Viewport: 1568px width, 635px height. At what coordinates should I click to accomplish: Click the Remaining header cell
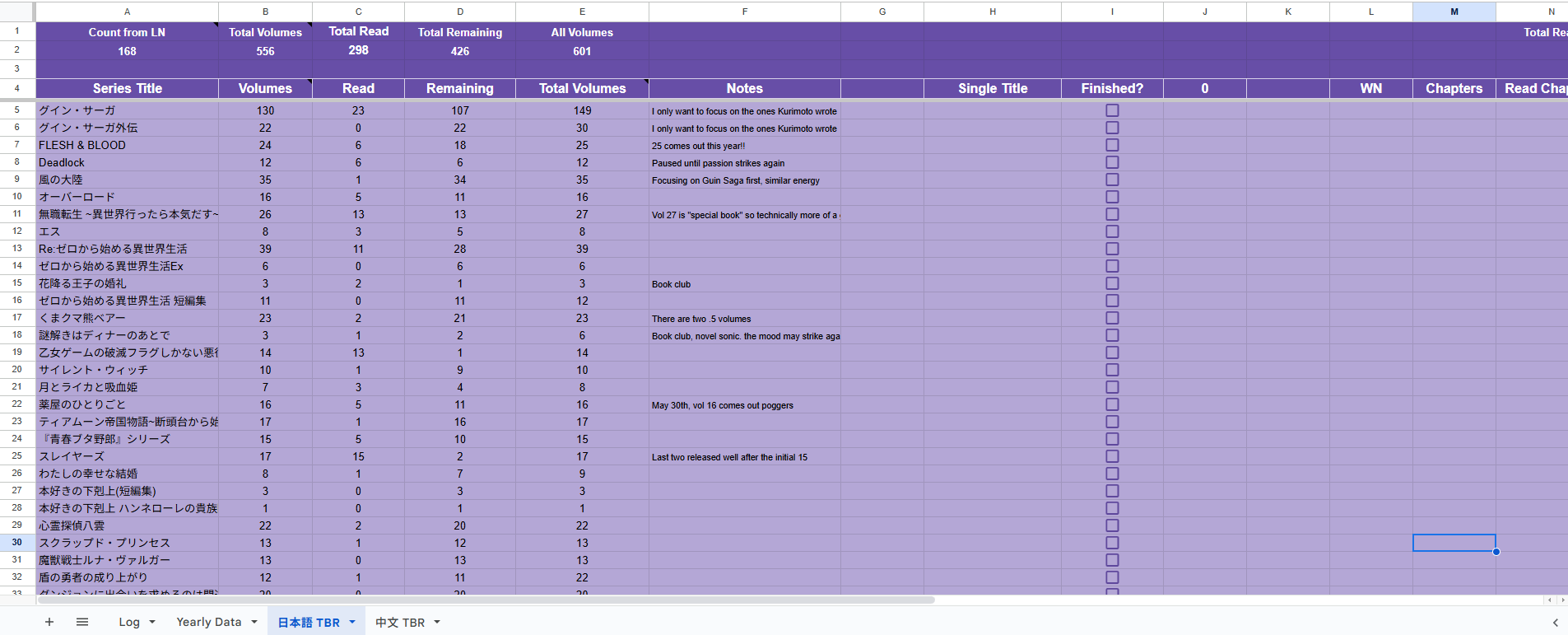[460, 88]
